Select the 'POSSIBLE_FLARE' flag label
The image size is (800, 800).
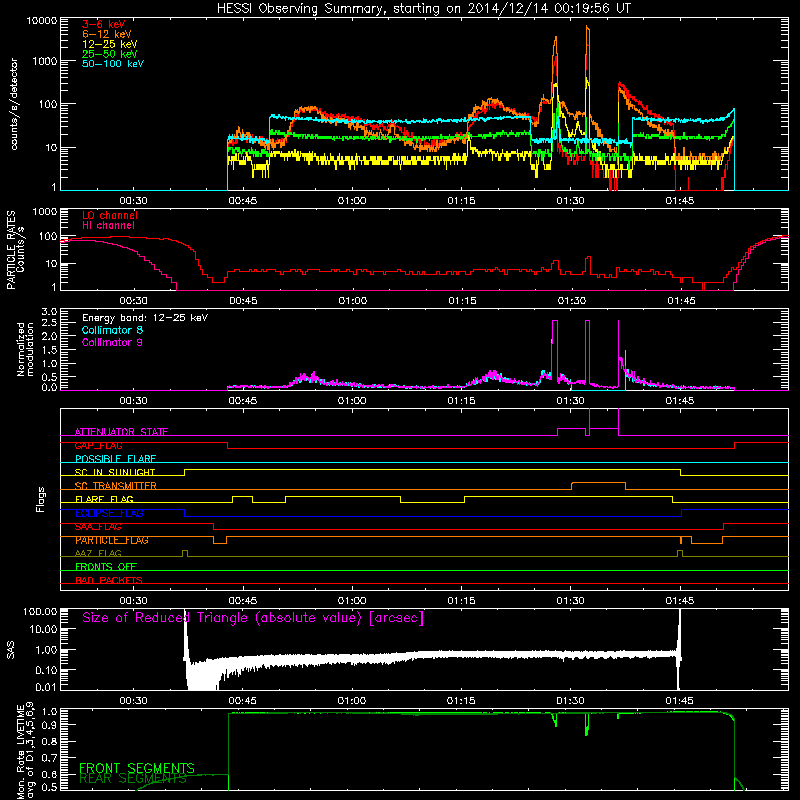coord(115,459)
